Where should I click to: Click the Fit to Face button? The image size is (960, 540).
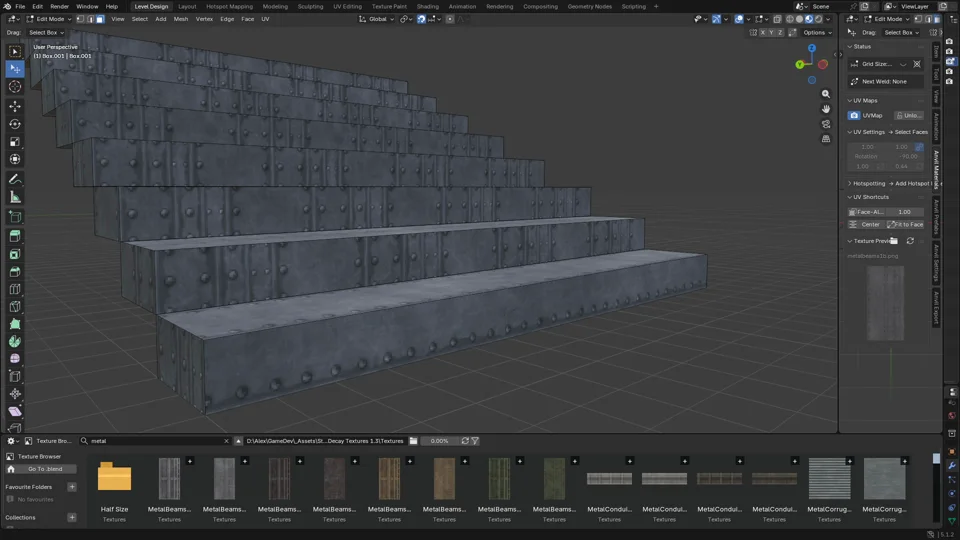coord(905,225)
